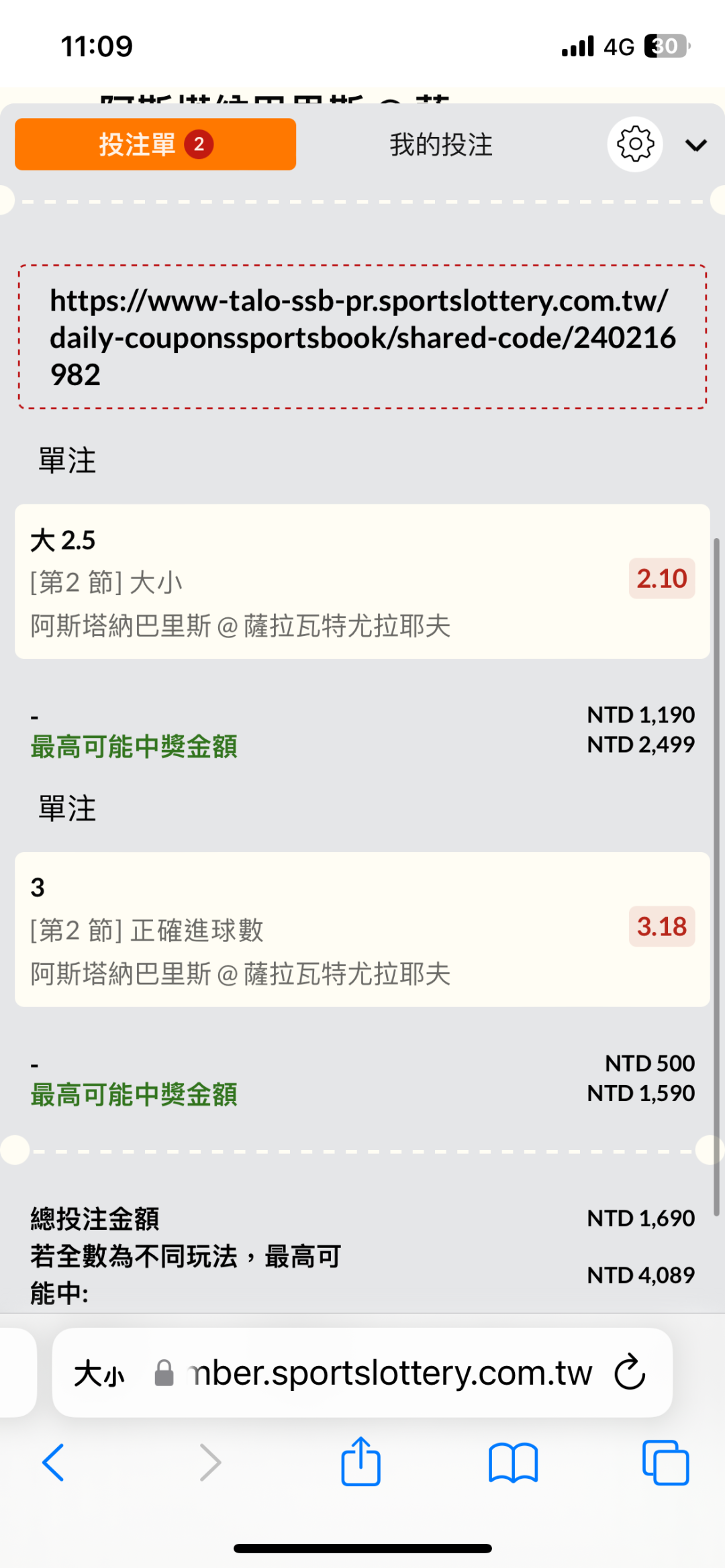Tap the battery indicator in status bar
This screenshot has height=1568, width=725.
coord(667,46)
